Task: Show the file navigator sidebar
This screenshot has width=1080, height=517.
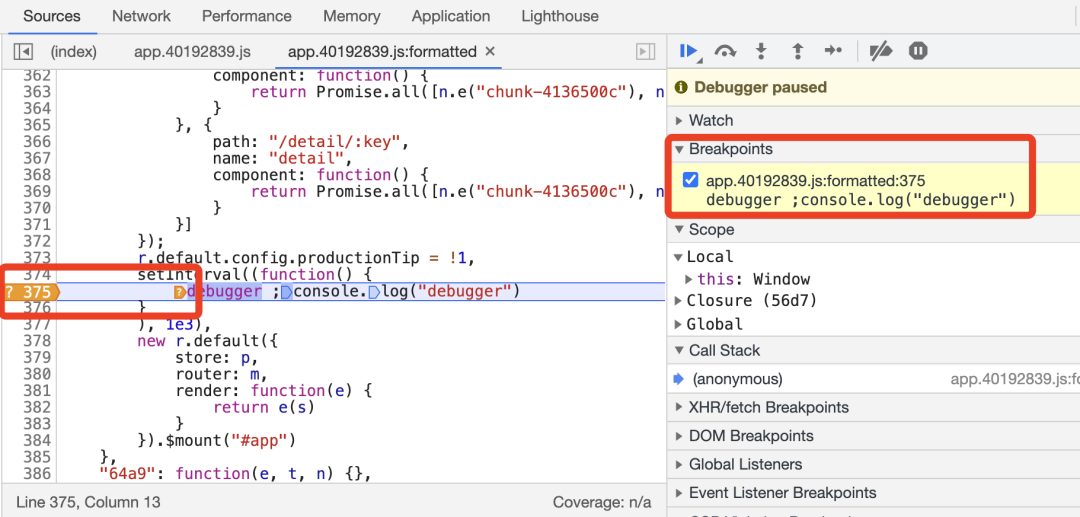Action: click(x=23, y=52)
